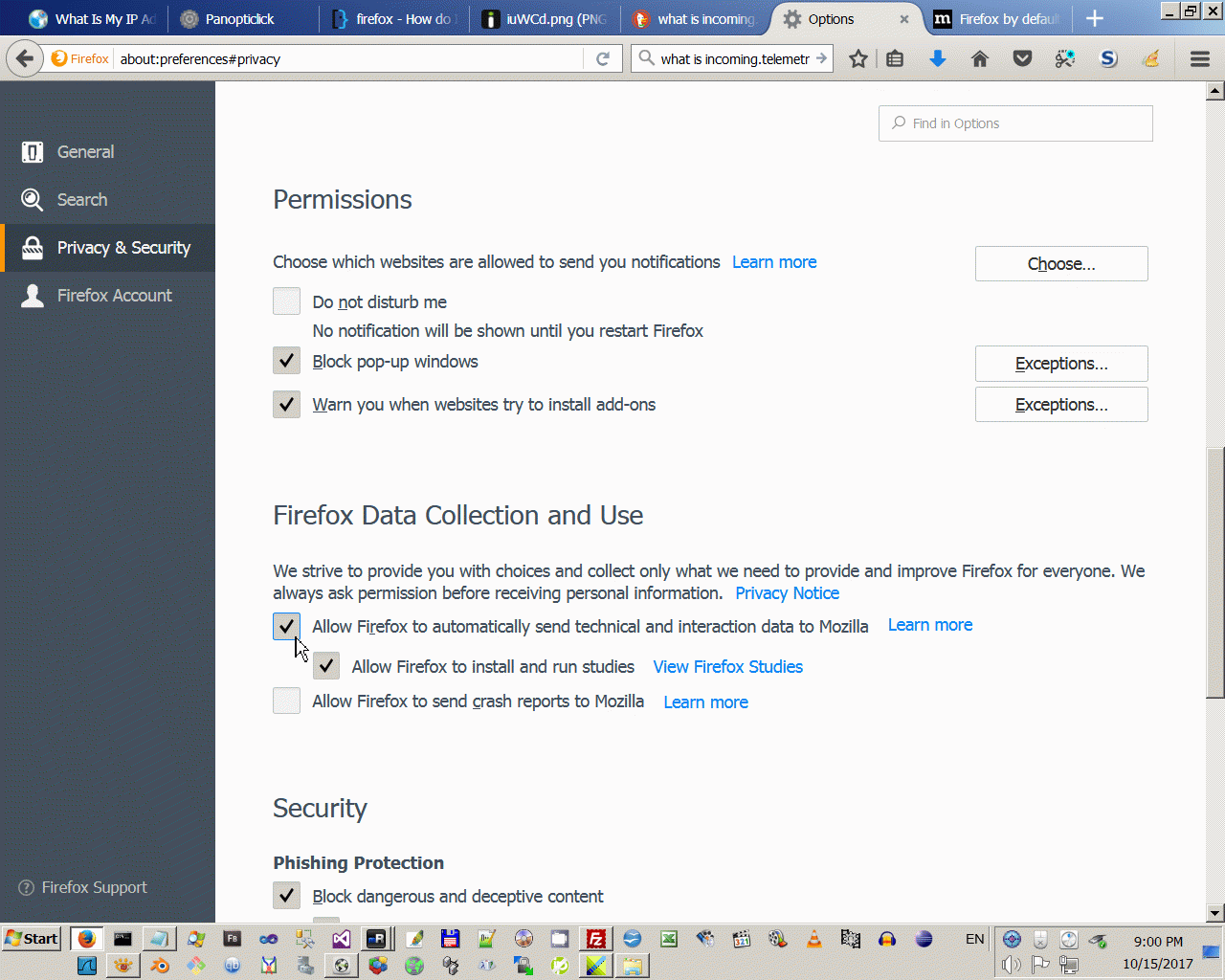This screenshot has height=980, width=1225.
Task: Enable Do not disturb me checkbox
Action: click(x=286, y=301)
